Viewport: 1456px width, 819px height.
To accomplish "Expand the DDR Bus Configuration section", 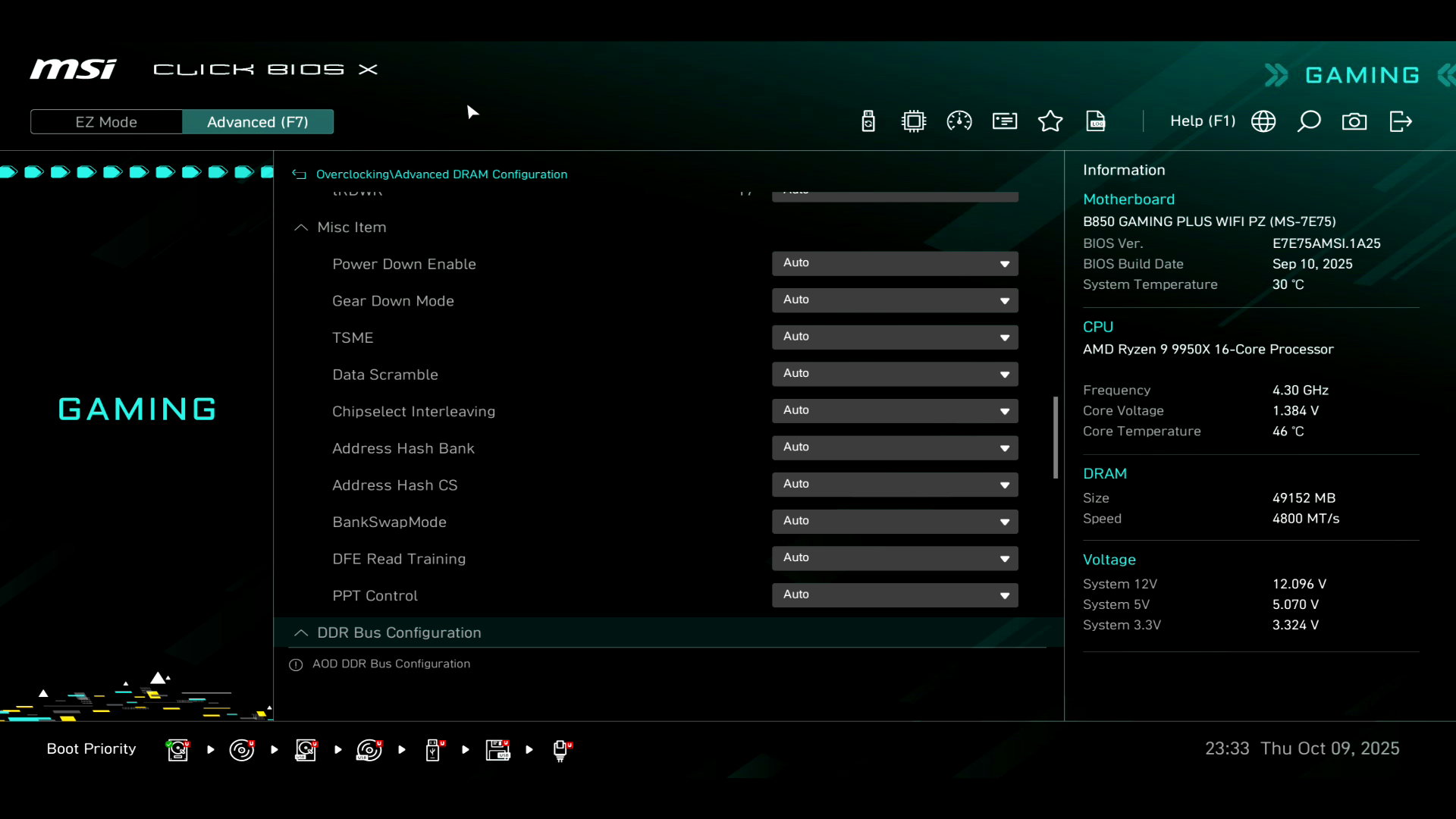I will (399, 632).
